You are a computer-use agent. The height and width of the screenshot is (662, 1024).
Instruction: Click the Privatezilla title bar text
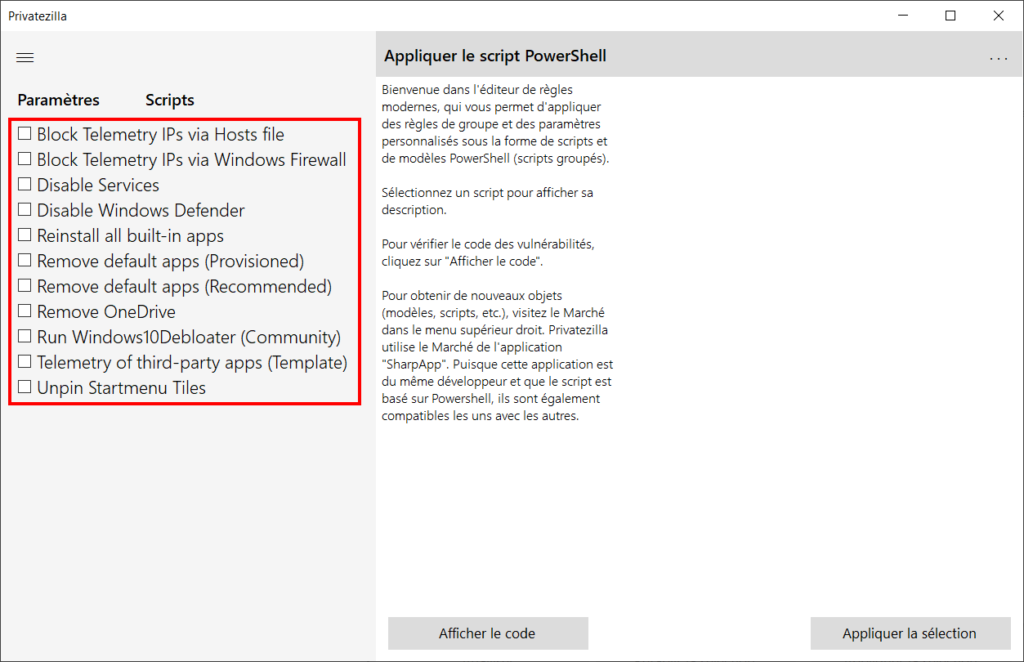click(37, 16)
